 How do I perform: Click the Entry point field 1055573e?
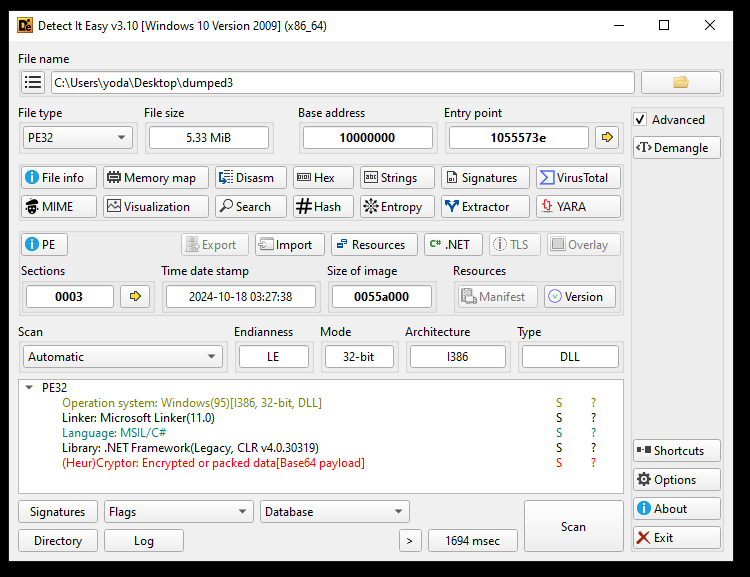coord(518,138)
